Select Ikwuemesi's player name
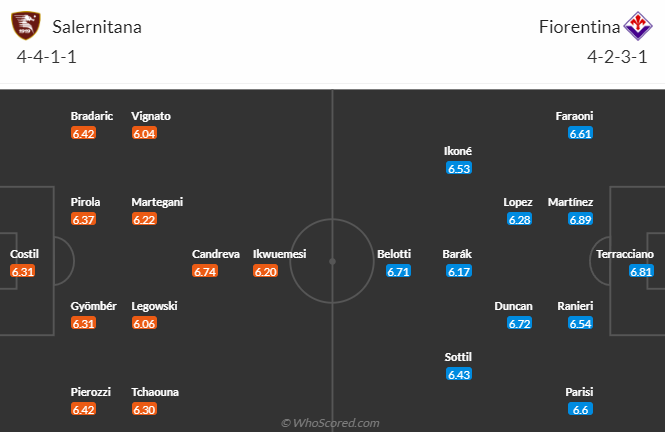Image resolution: width=665 pixels, height=432 pixels. 280,254
